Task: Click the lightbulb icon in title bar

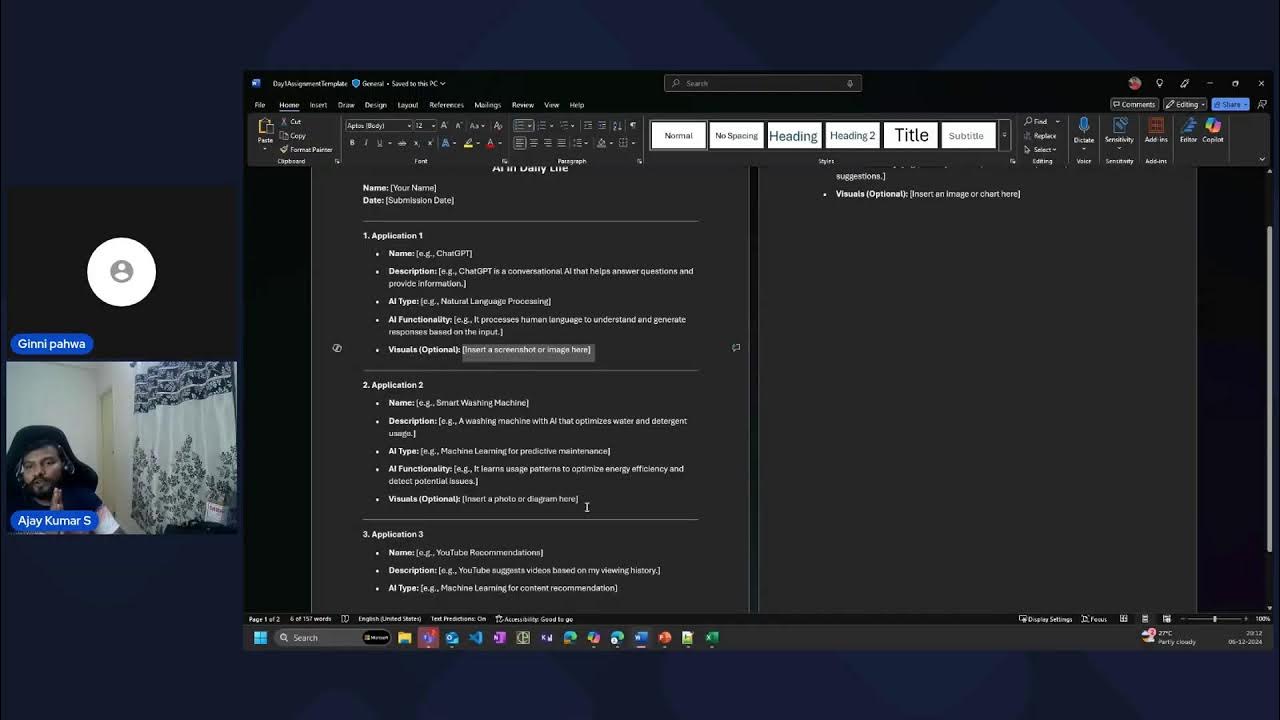Action: click(1160, 83)
